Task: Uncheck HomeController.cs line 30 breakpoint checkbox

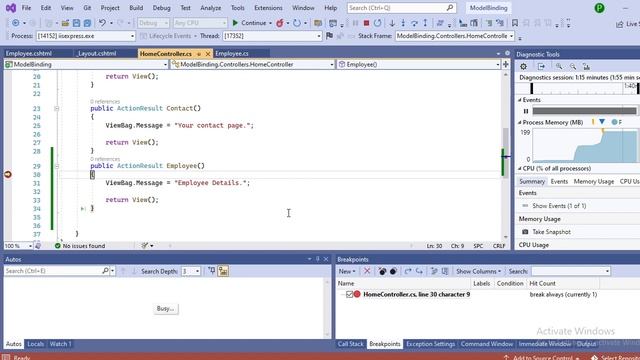Action: 349,294
